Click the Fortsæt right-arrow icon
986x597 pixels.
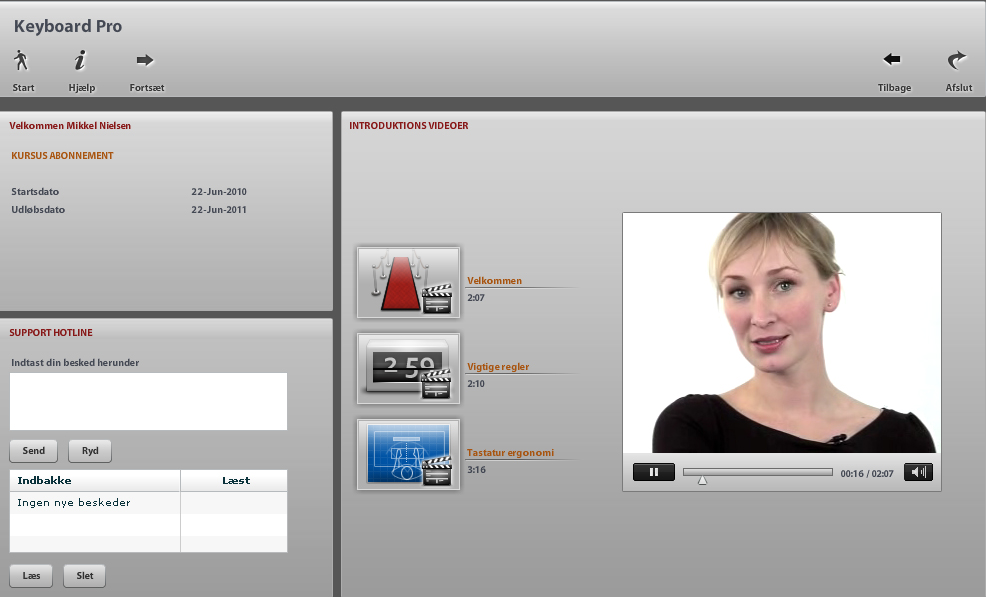click(x=145, y=60)
